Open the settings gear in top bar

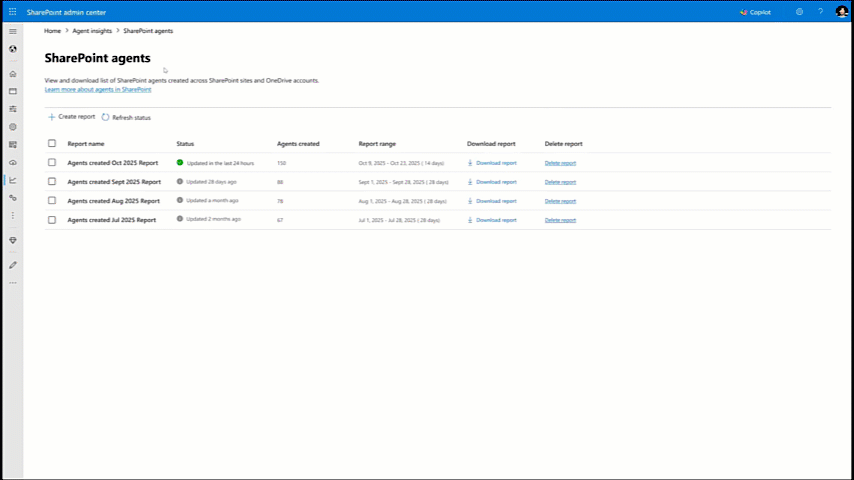[x=799, y=11]
